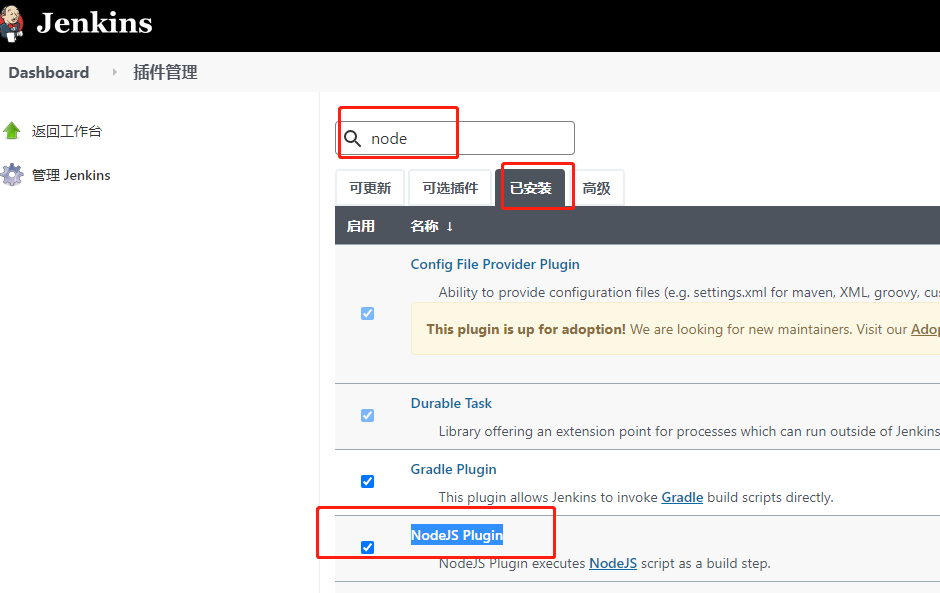Click the 启用 column header
940x593 pixels.
(x=361, y=226)
